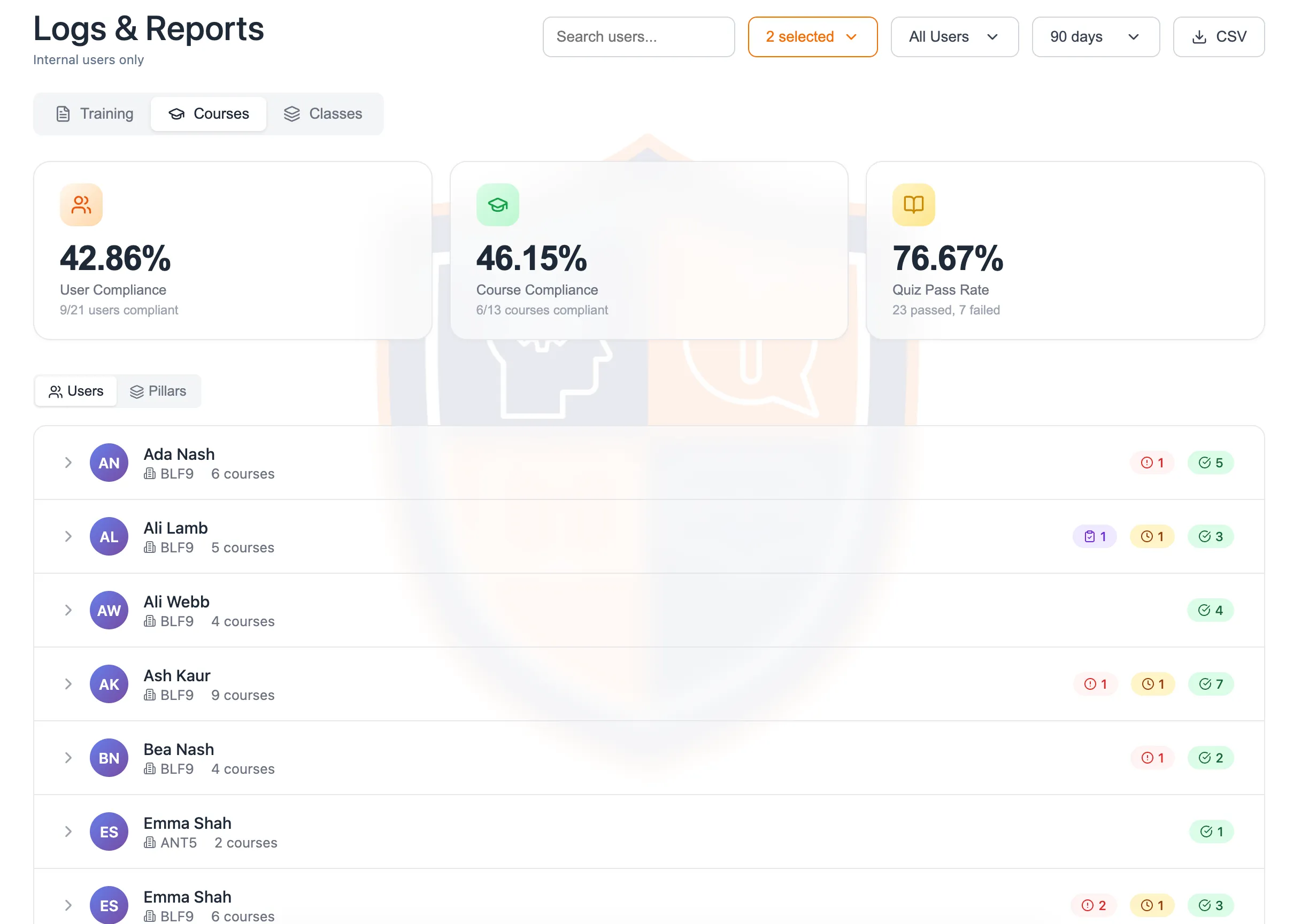
Task: Click the Quiz Pass Rate book icon
Action: click(x=914, y=205)
